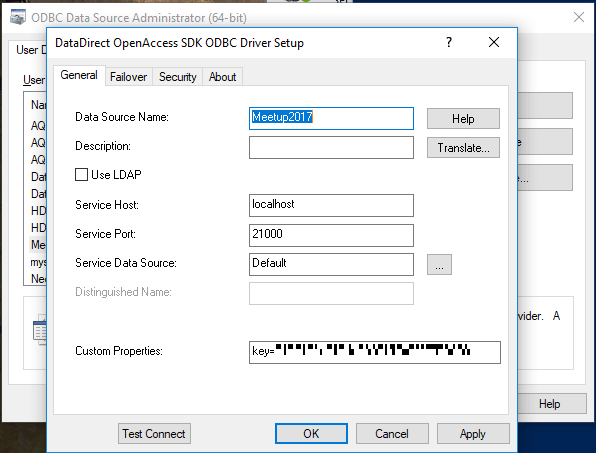
Task: Click into the Description text field
Action: (331, 147)
